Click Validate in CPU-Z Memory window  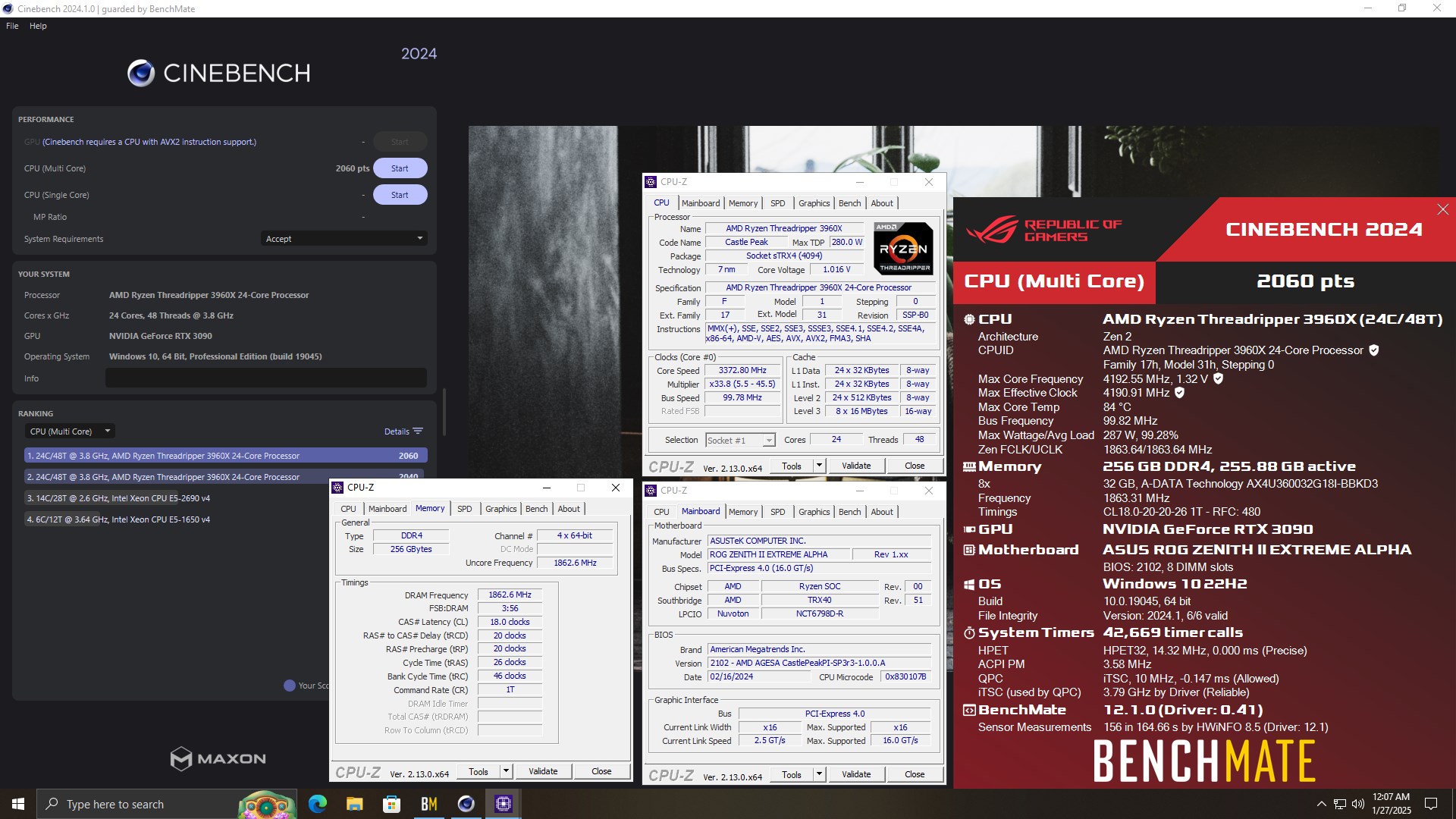tap(543, 771)
